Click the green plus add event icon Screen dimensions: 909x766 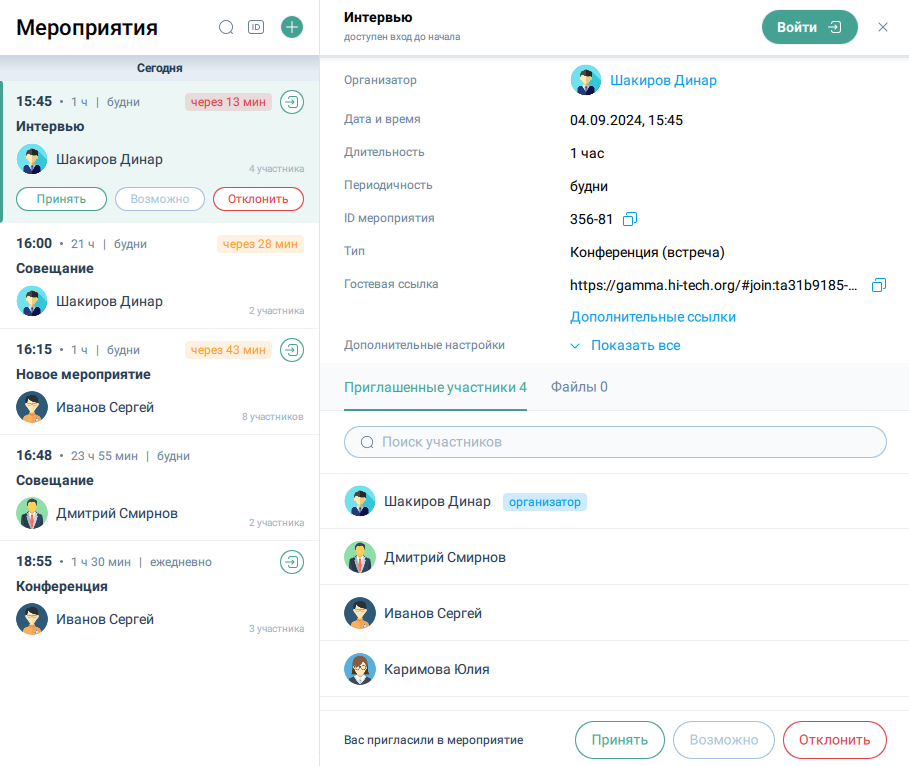292,28
